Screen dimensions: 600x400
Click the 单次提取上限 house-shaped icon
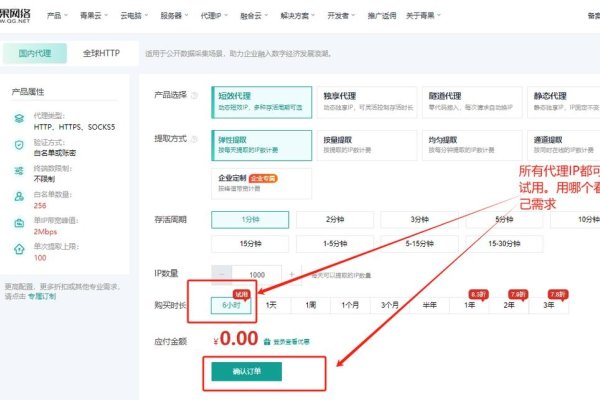[x=19, y=249]
